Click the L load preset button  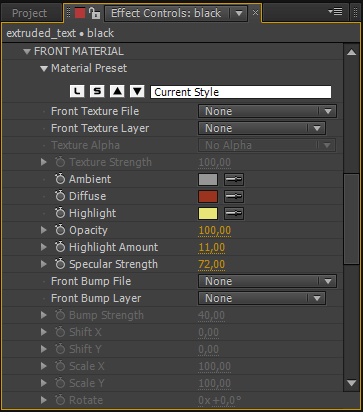pos(77,91)
